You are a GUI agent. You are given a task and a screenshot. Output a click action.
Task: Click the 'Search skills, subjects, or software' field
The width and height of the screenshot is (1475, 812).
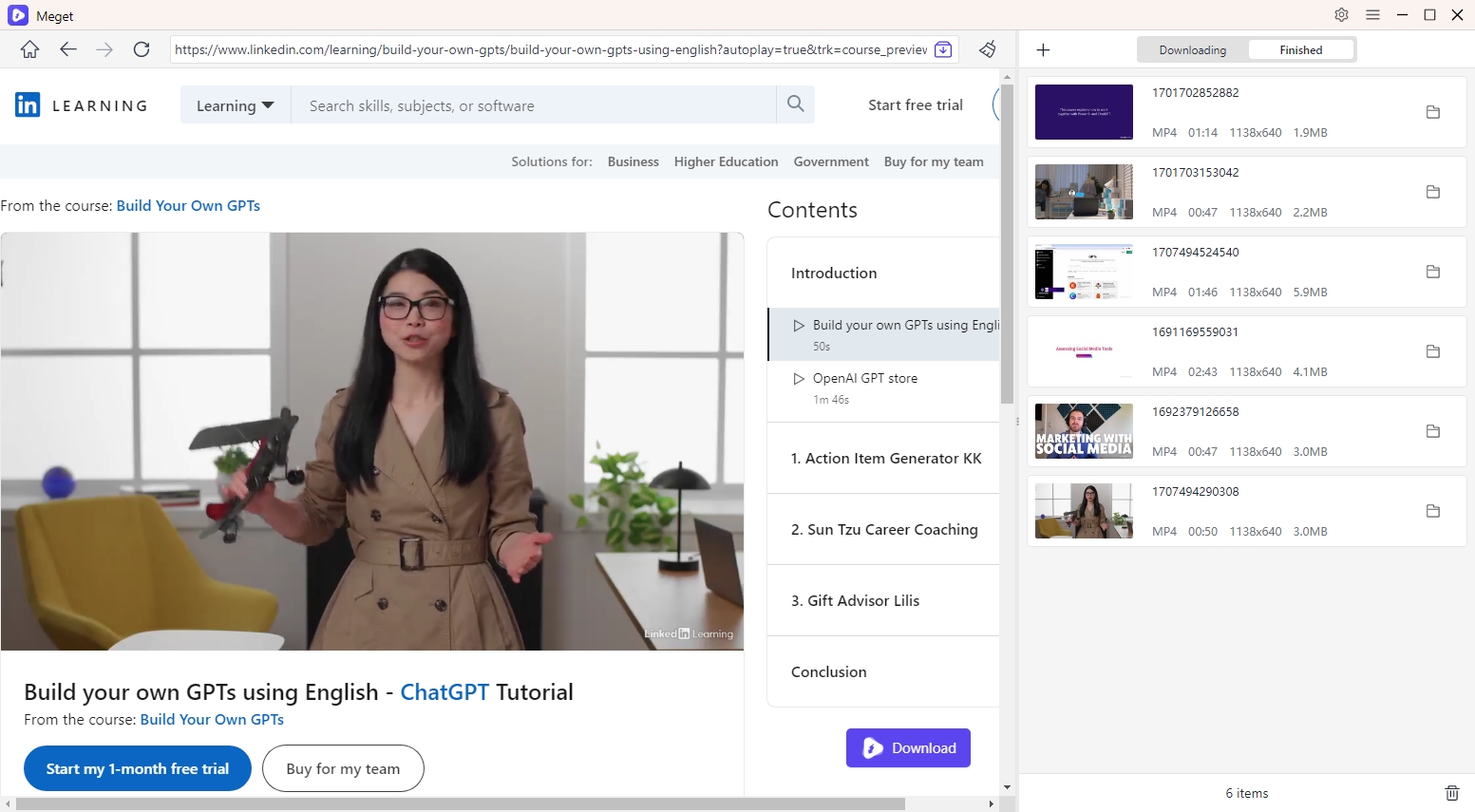534,105
